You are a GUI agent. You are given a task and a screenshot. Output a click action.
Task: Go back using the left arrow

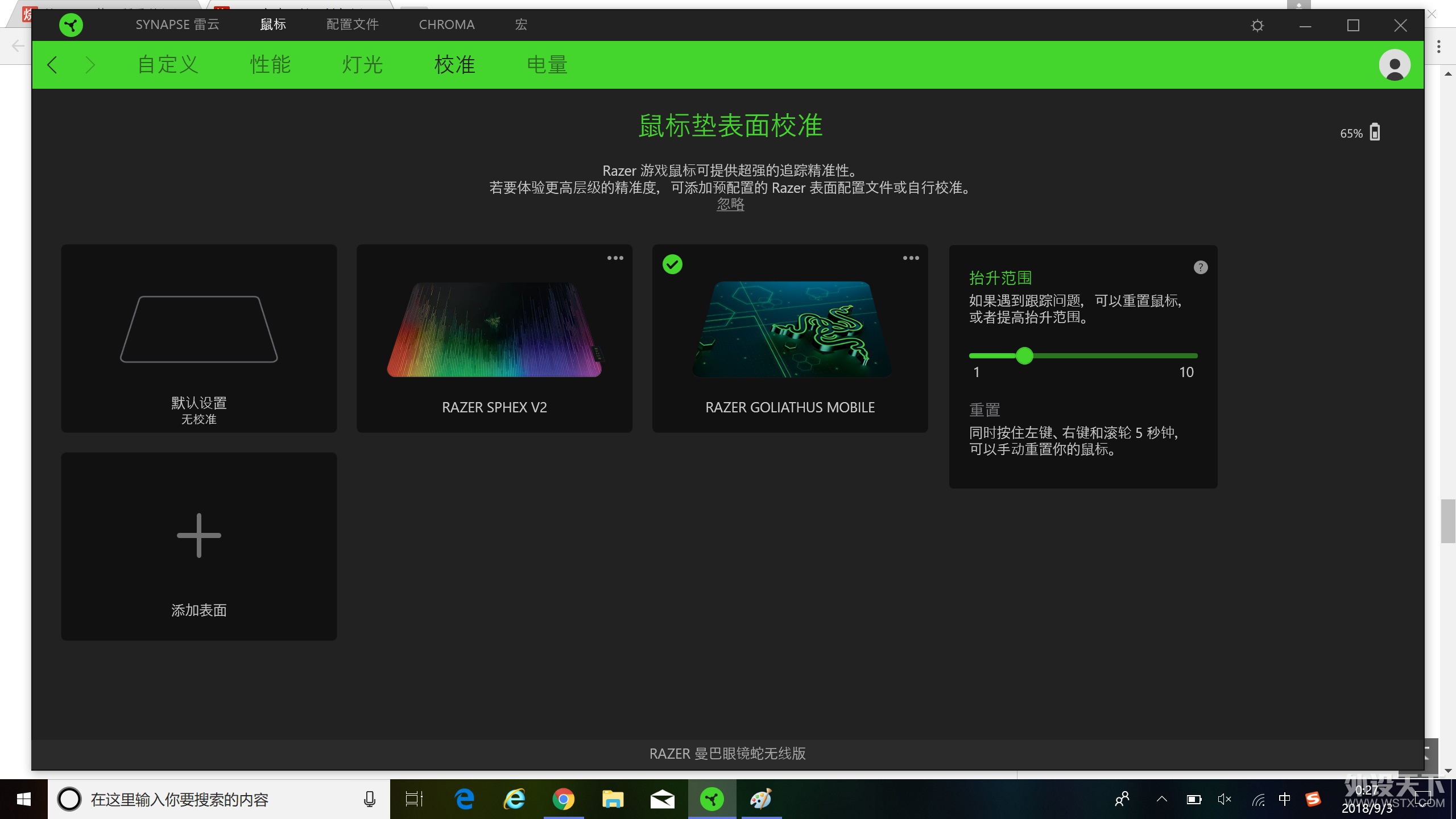tap(52, 65)
